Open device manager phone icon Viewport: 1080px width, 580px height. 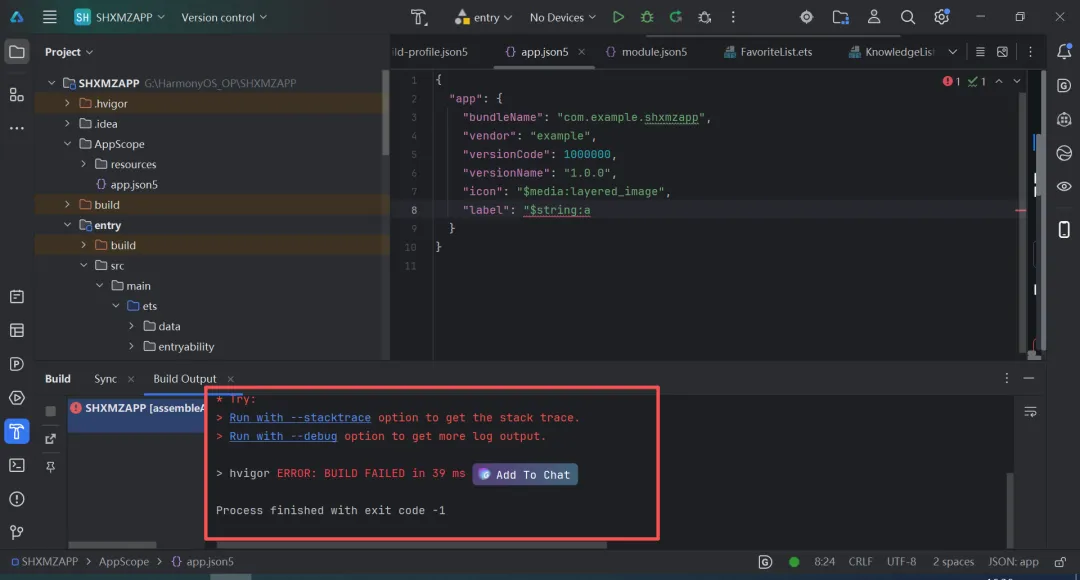(1064, 229)
